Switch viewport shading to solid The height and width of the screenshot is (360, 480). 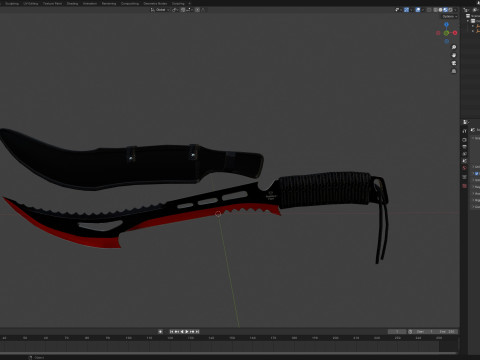pos(440,10)
